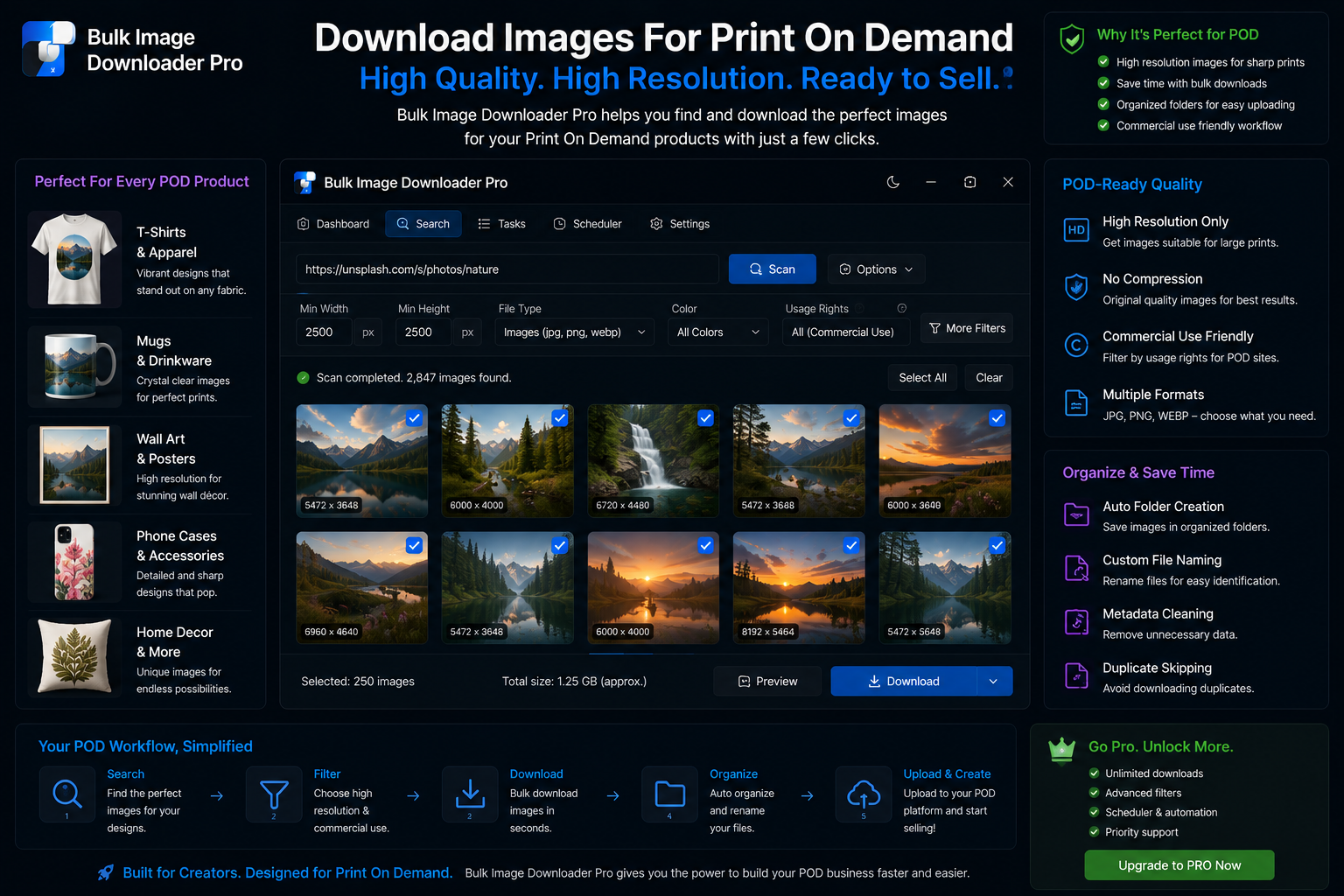Click the HD High Resolution Only icon
1344x896 pixels.
coord(1076,230)
